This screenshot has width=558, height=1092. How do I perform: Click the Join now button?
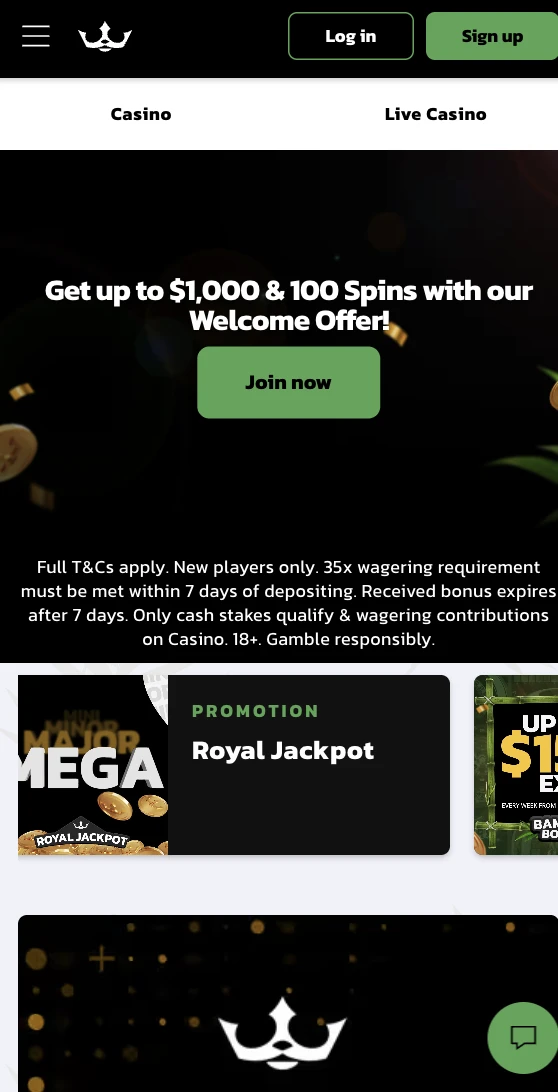coord(288,382)
